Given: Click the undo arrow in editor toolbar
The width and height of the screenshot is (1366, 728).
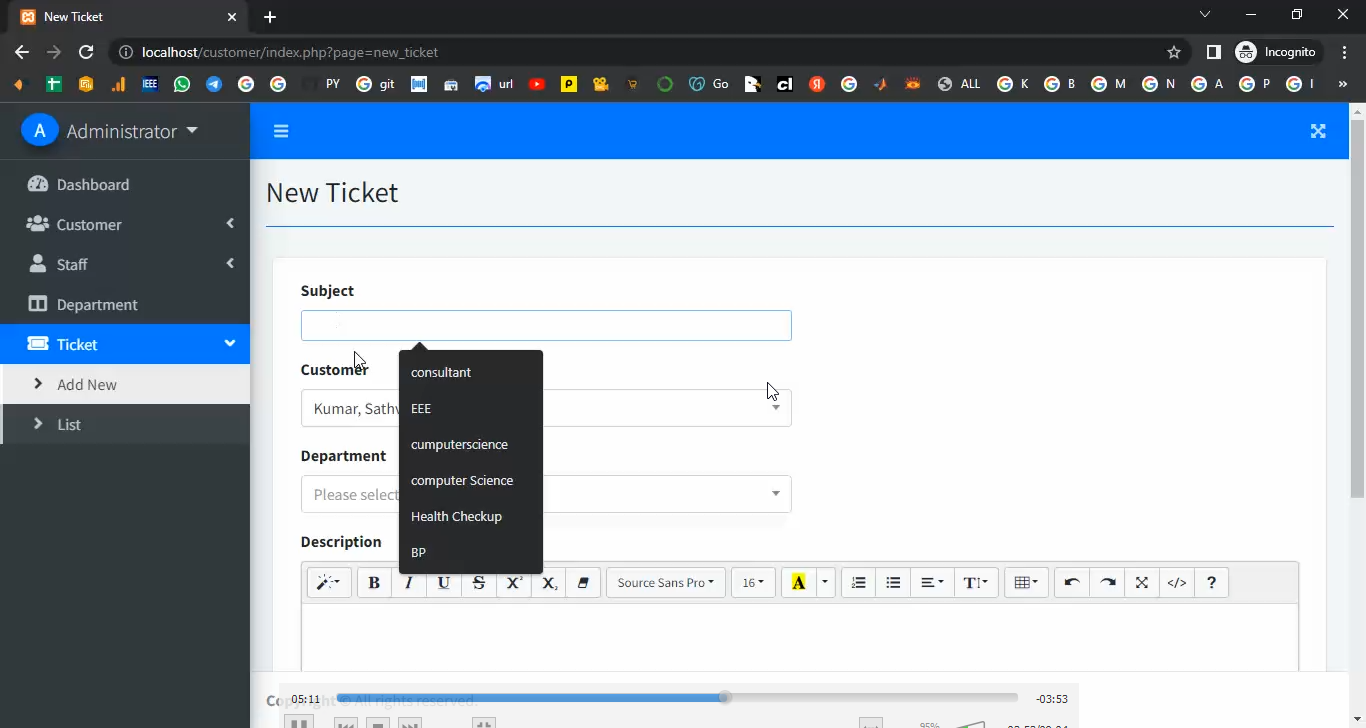Looking at the screenshot, I should pos(1072,583).
